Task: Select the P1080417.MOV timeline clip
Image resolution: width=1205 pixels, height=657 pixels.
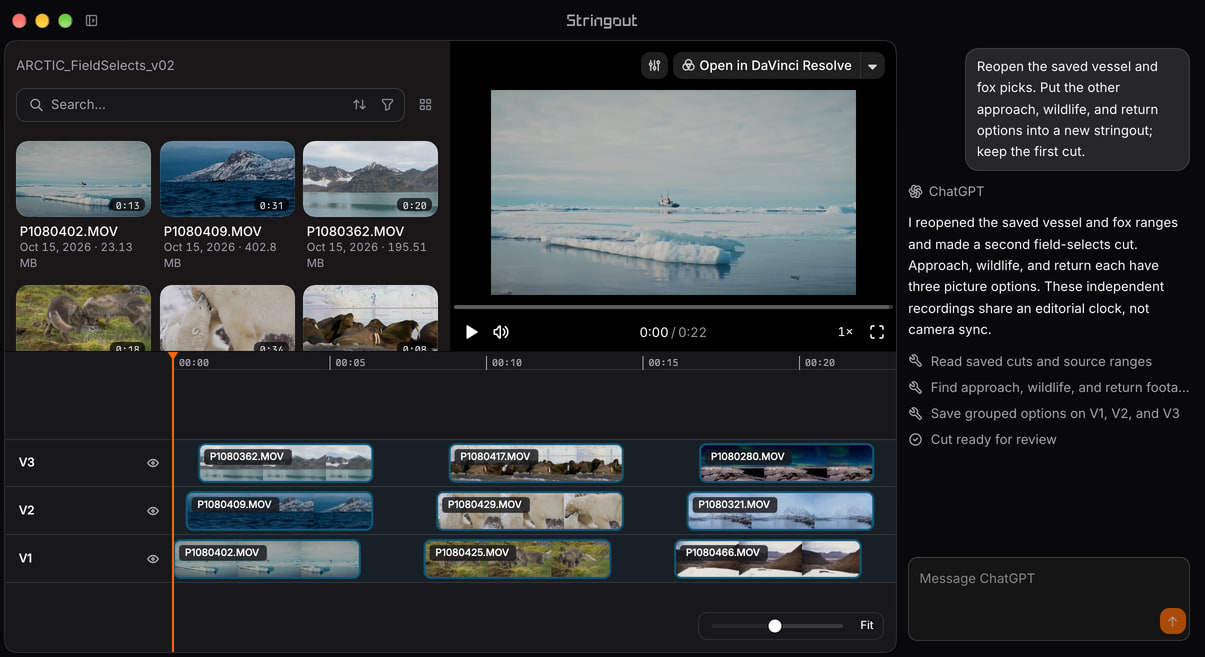Action: tap(536, 463)
